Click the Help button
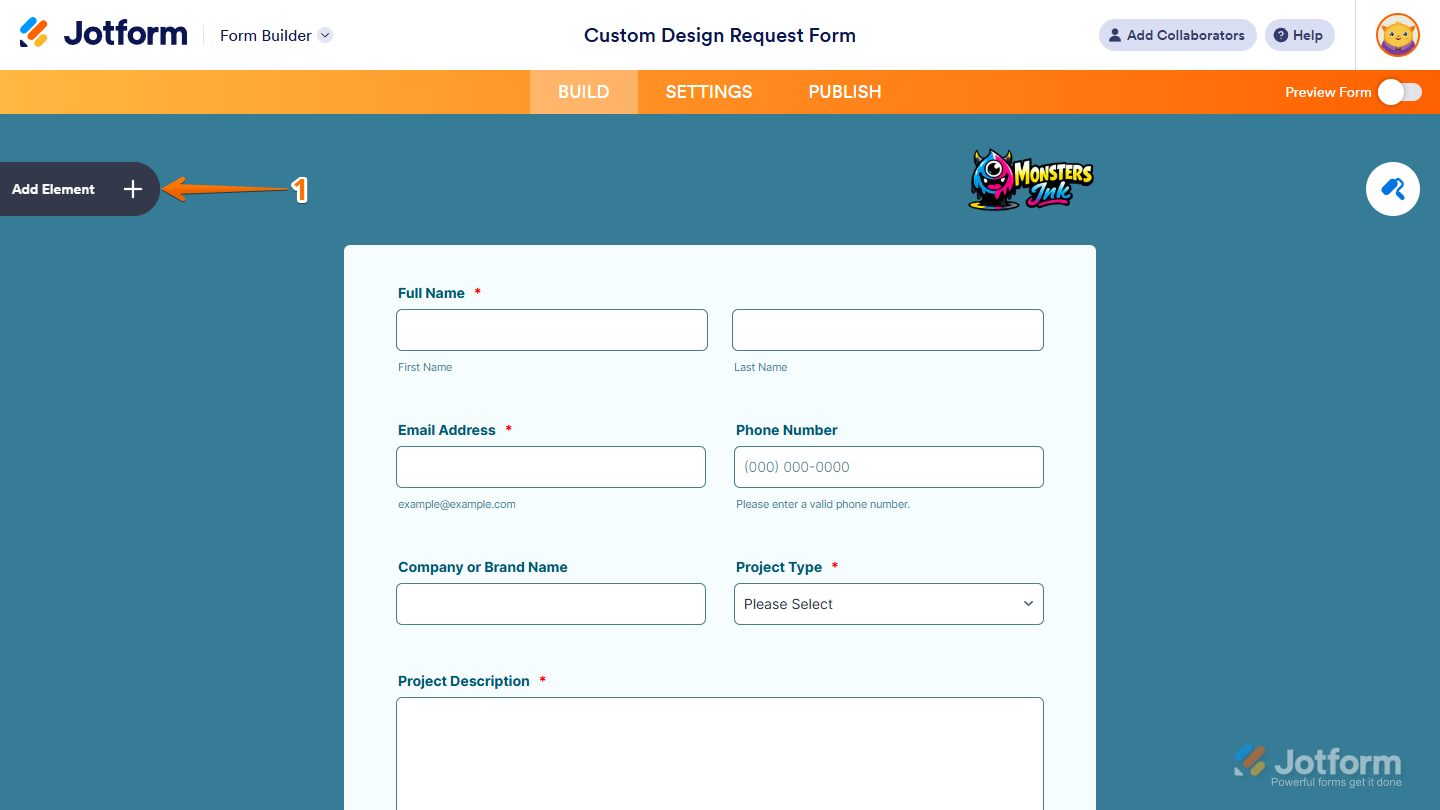Image resolution: width=1440 pixels, height=810 pixels. pos(1299,35)
